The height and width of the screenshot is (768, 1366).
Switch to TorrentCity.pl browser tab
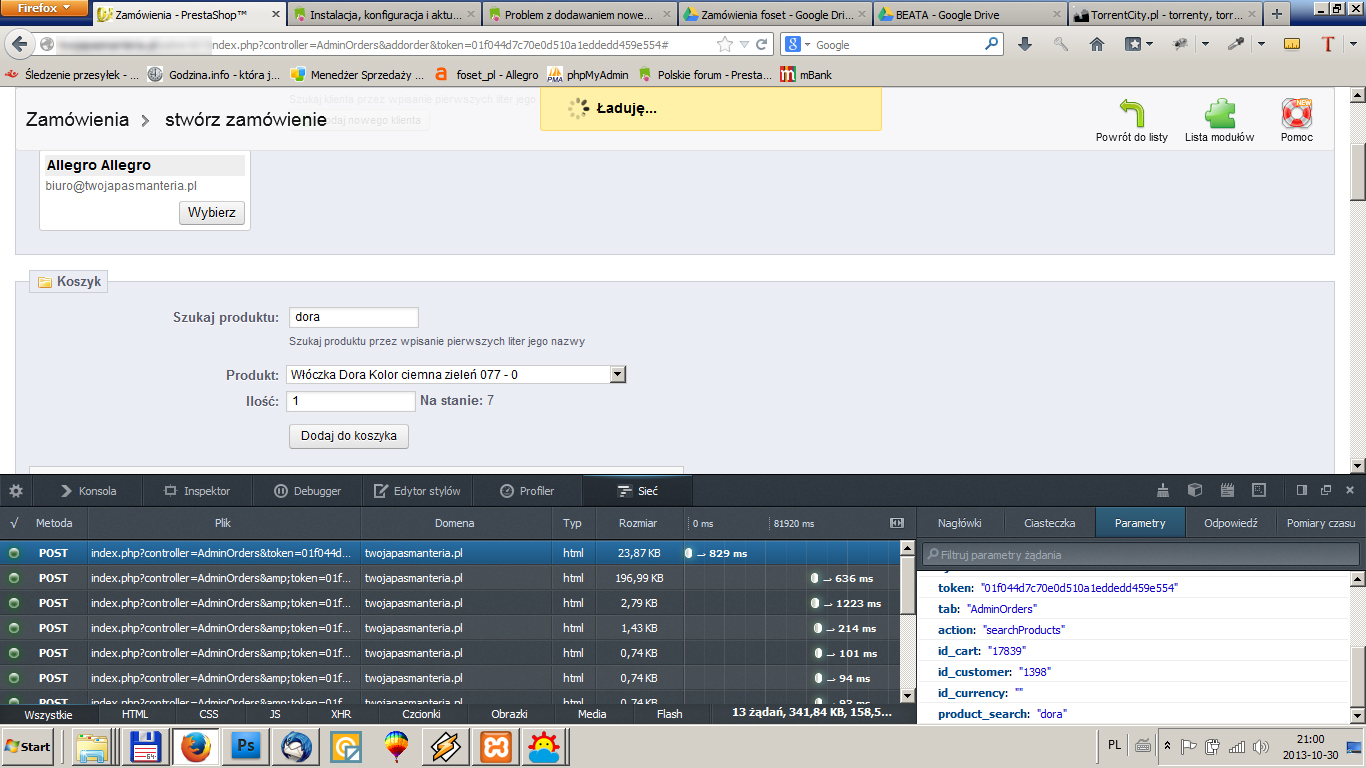(1164, 15)
